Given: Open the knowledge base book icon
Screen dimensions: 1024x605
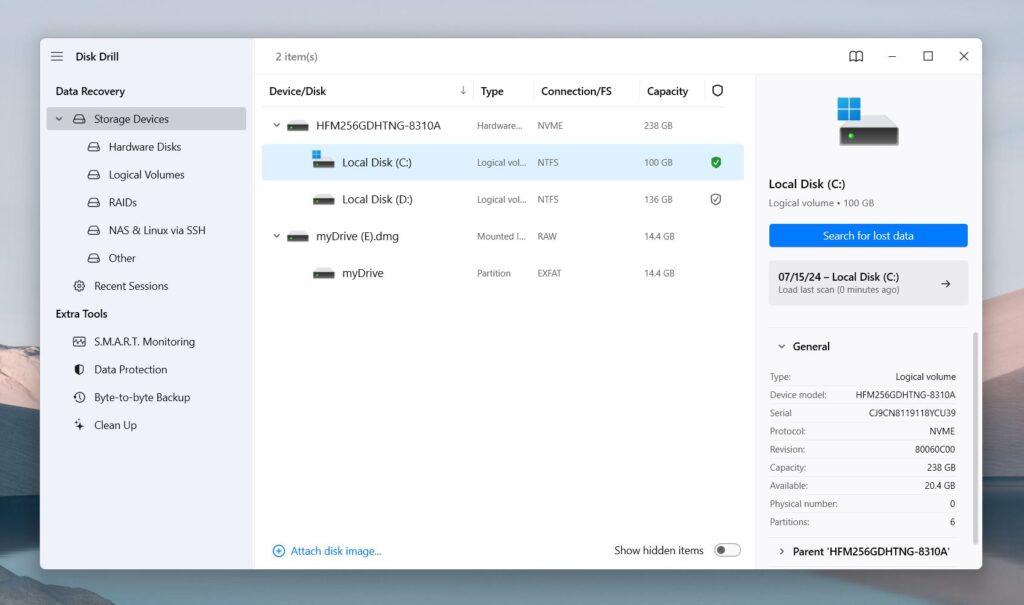Looking at the screenshot, I should pos(856,56).
